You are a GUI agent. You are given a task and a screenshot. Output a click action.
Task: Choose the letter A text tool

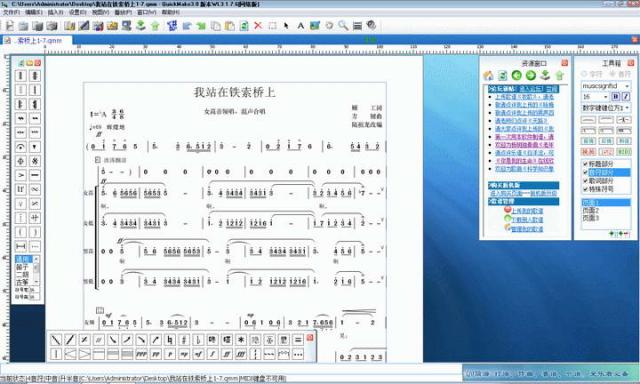pyautogui.click(x=300, y=26)
